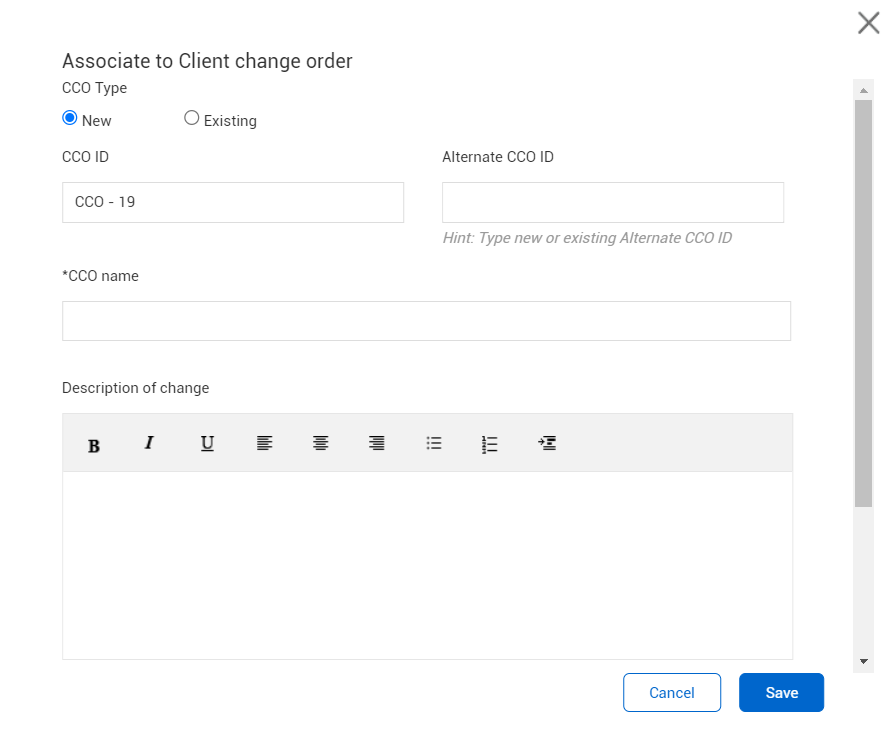Align description text left
The height and width of the screenshot is (741, 884).
(264, 443)
